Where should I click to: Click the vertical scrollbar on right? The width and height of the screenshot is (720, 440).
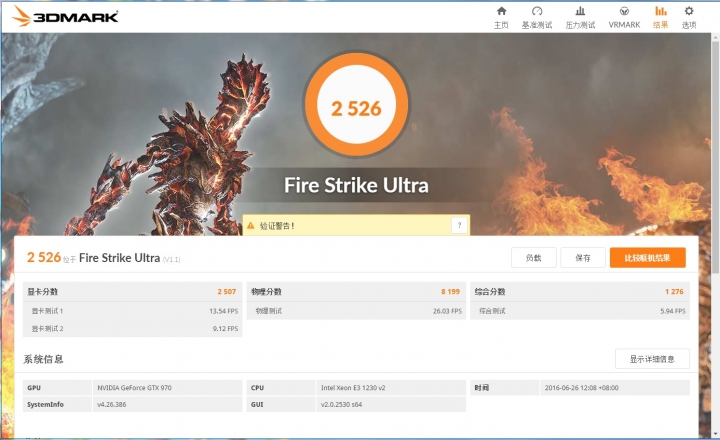pyautogui.click(x=715, y=156)
